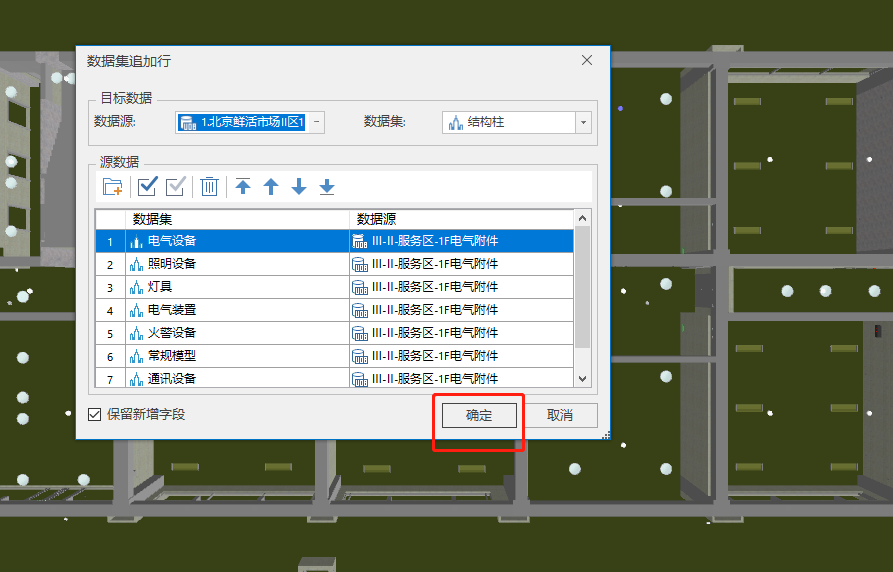Click datasource icon in row 4
893x572 pixels.
coord(360,310)
